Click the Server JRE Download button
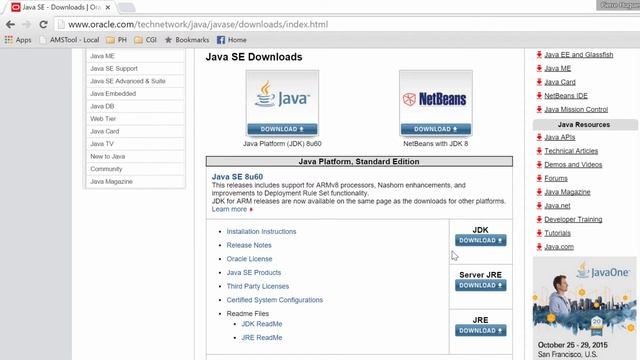Screen dimensions: 640x360 pos(480,285)
